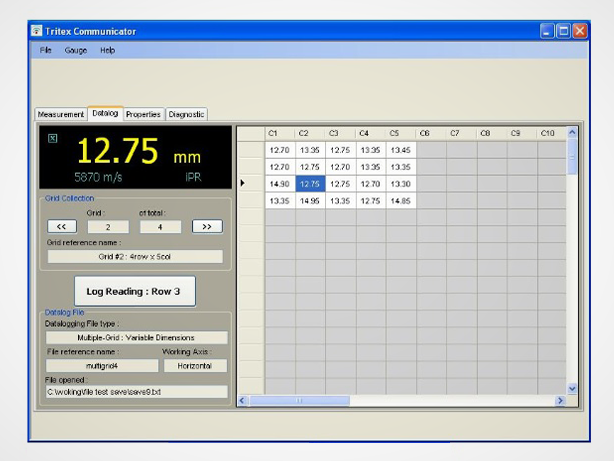Click the small X icon in the reading display
Image resolution: width=614 pixels, height=461 pixels.
click(52, 138)
